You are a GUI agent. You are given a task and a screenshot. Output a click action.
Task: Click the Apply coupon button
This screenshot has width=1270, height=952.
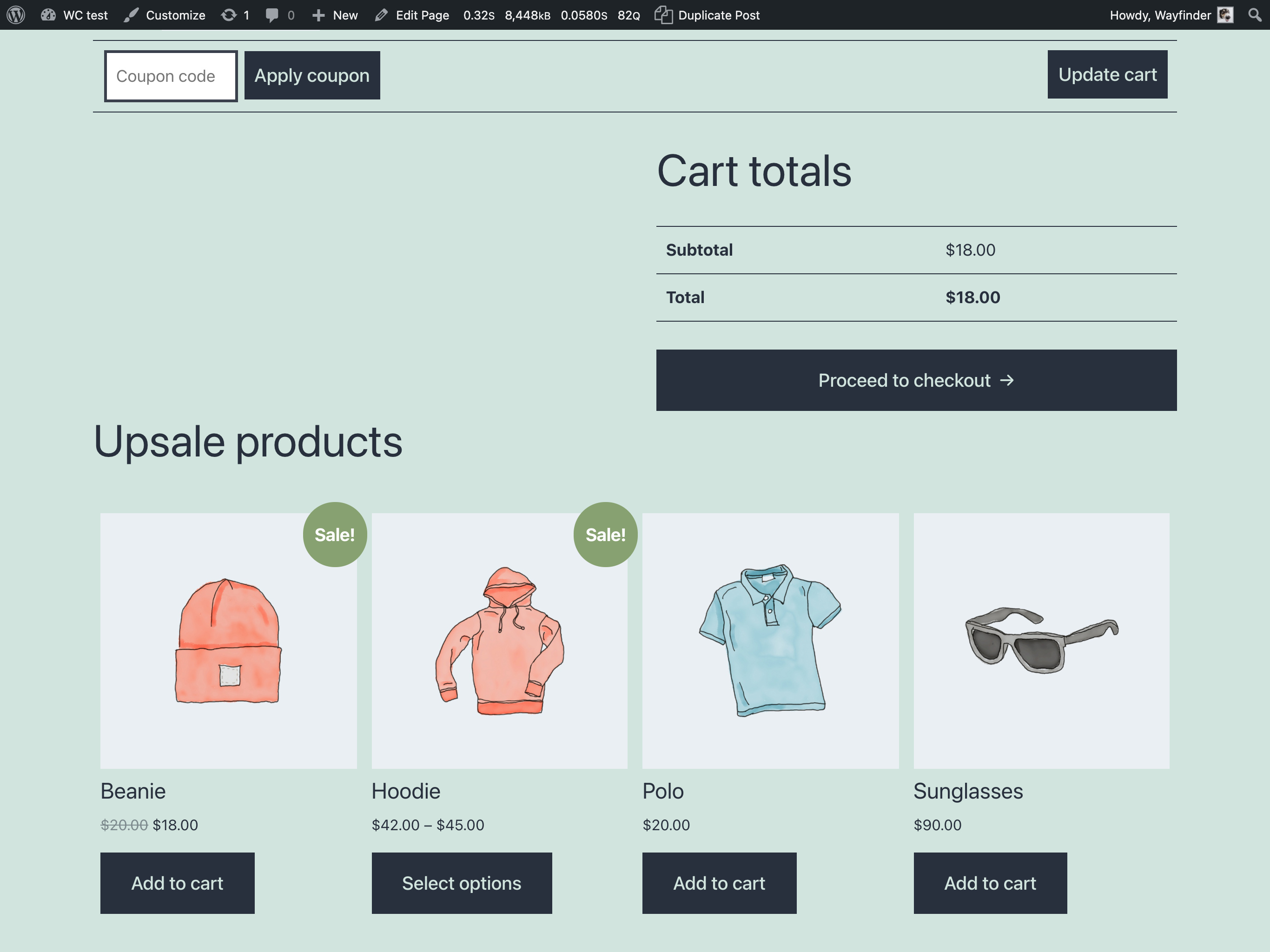pos(312,75)
